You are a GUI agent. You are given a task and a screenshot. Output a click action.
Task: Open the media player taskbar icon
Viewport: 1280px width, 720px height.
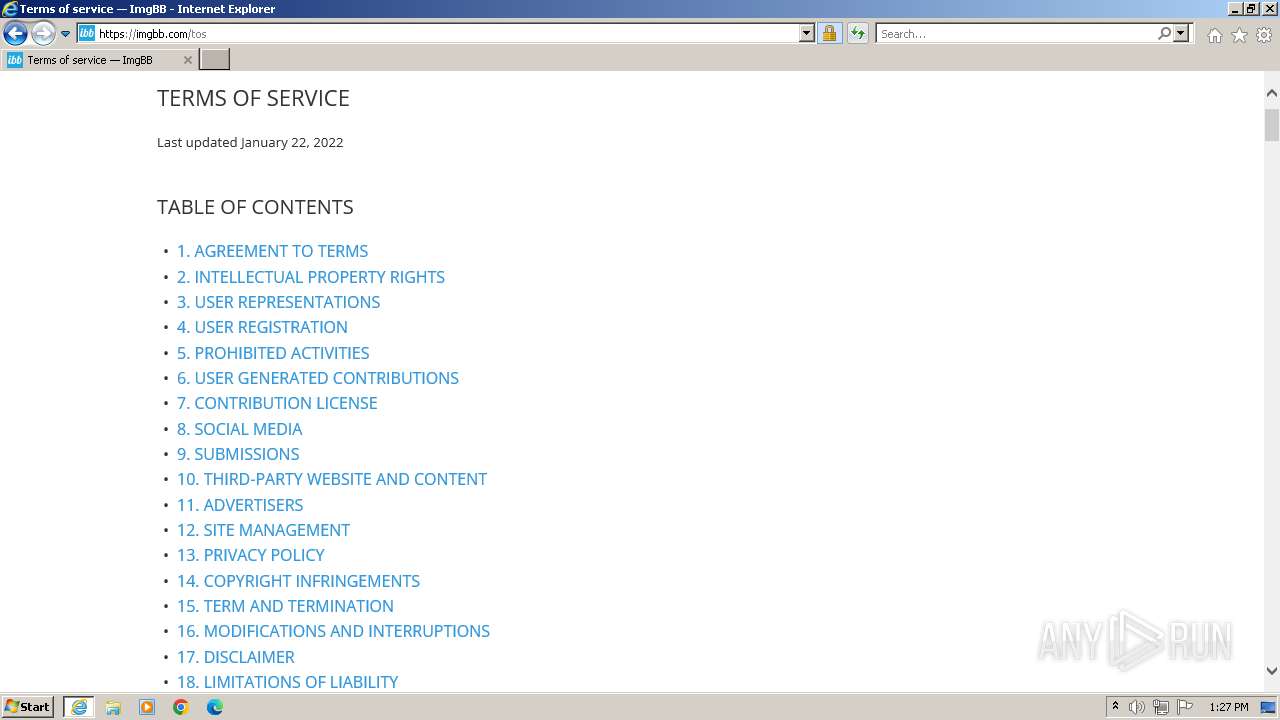click(x=147, y=707)
